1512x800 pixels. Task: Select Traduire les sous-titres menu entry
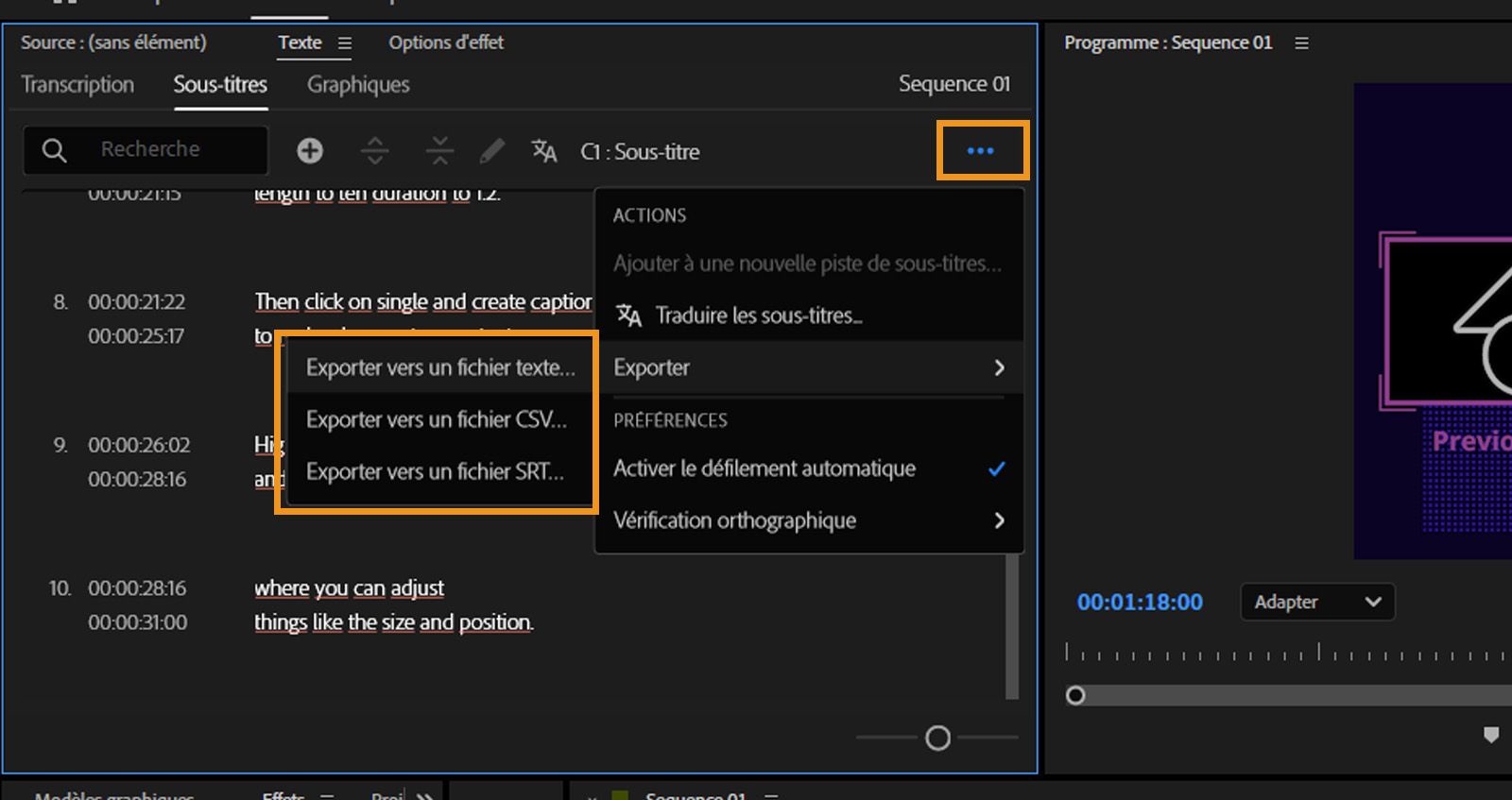[809, 315]
